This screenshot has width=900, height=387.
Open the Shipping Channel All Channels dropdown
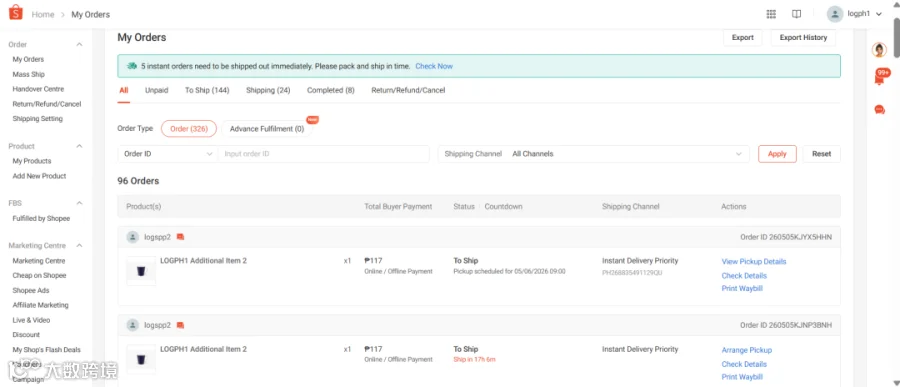(593, 154)
